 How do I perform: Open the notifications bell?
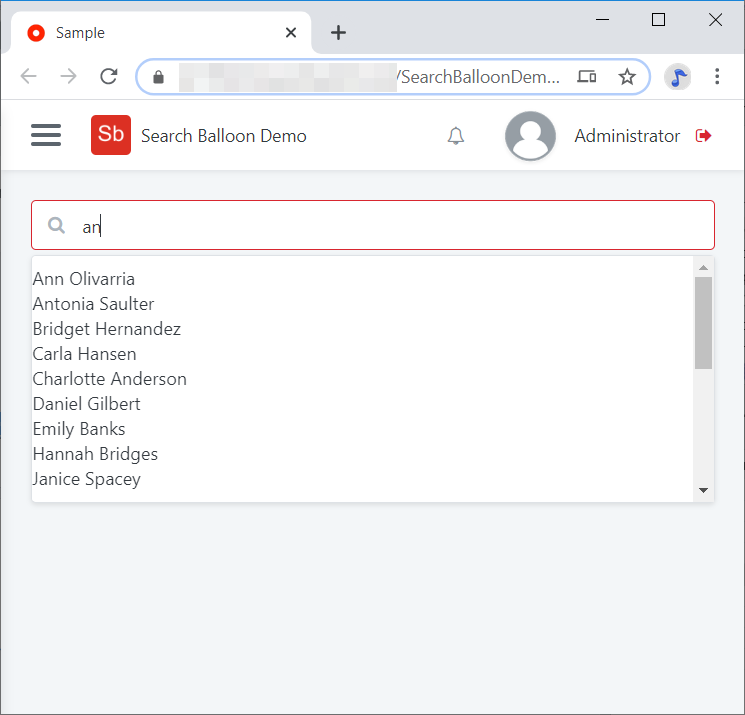coord(456,136)
